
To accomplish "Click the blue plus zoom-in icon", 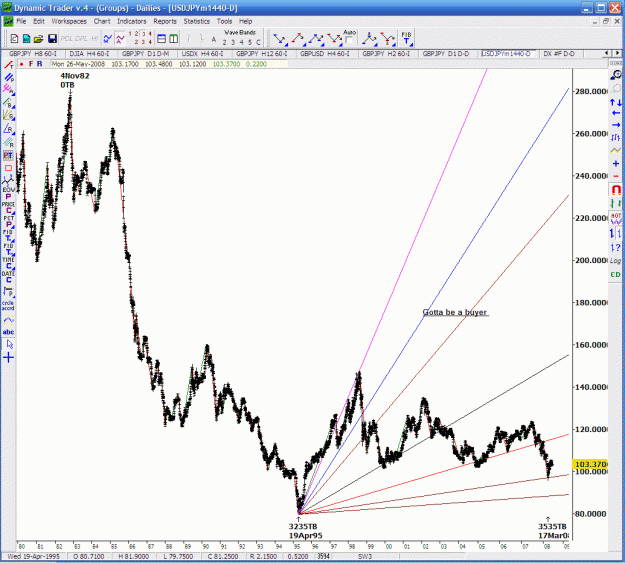I will [x=616, y=163].
